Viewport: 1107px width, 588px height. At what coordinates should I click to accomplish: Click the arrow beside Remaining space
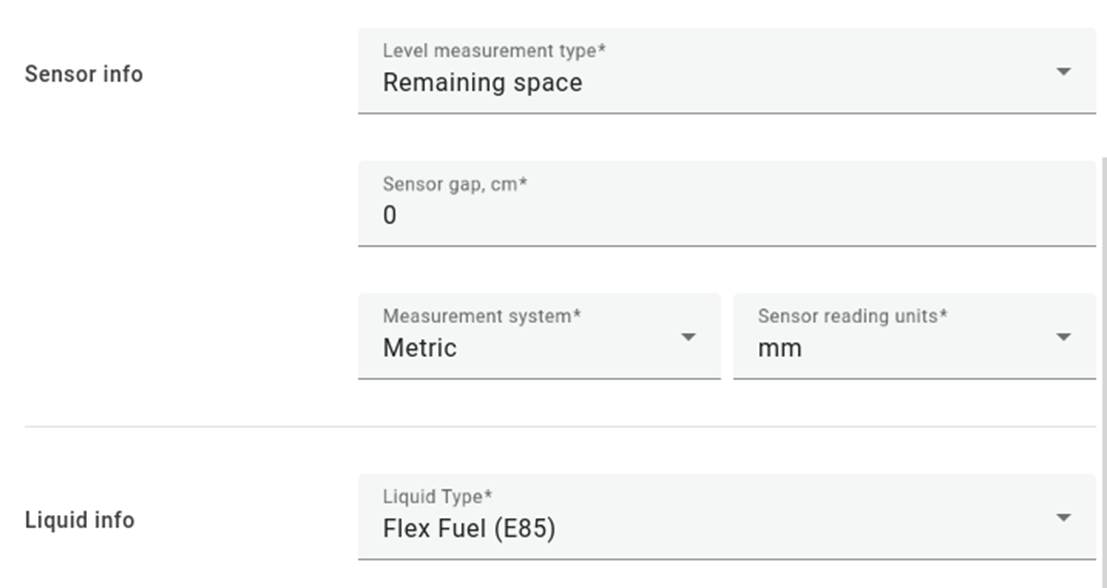(x=1063, y=71)
